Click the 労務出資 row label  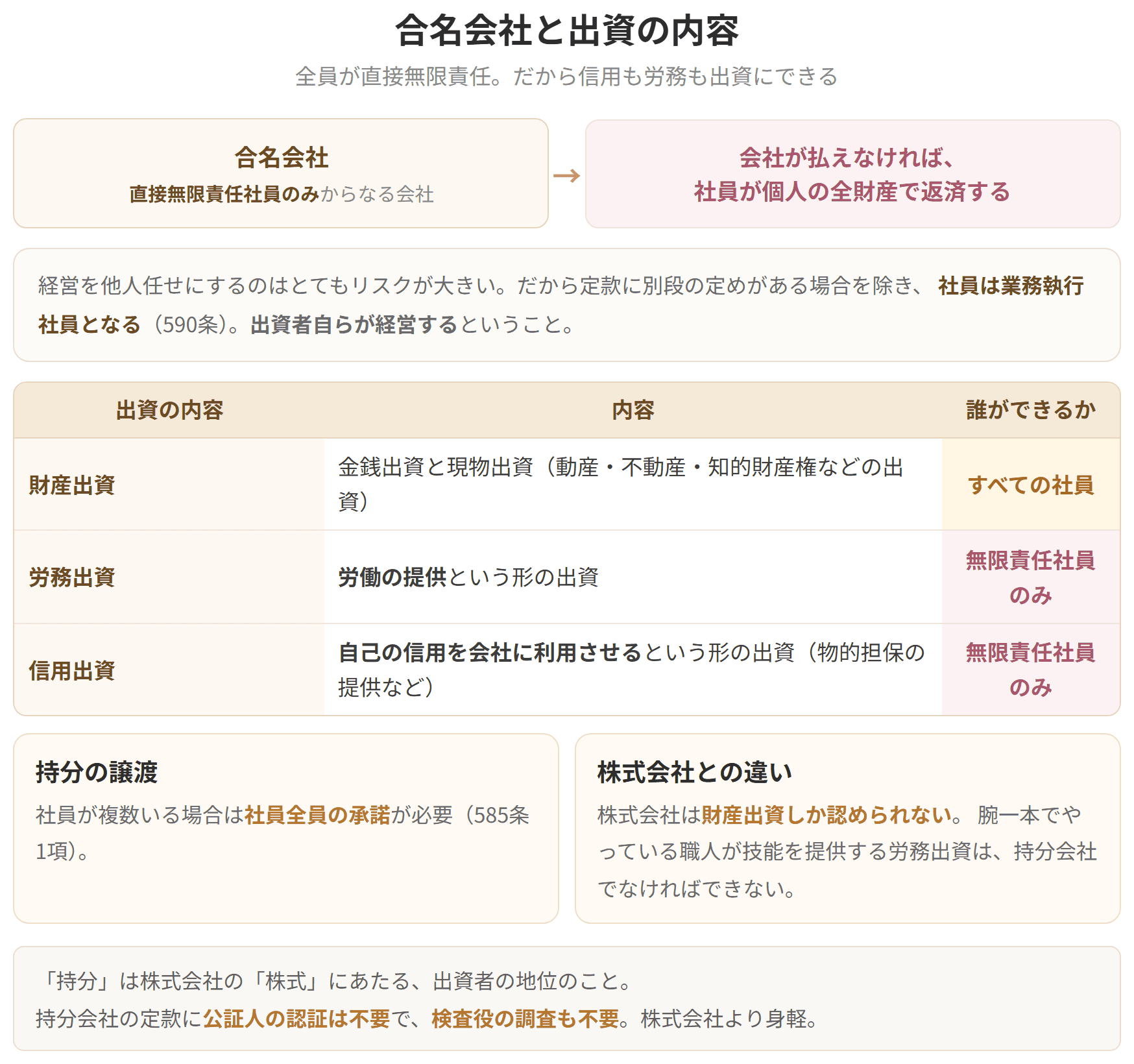click(72, 577)
